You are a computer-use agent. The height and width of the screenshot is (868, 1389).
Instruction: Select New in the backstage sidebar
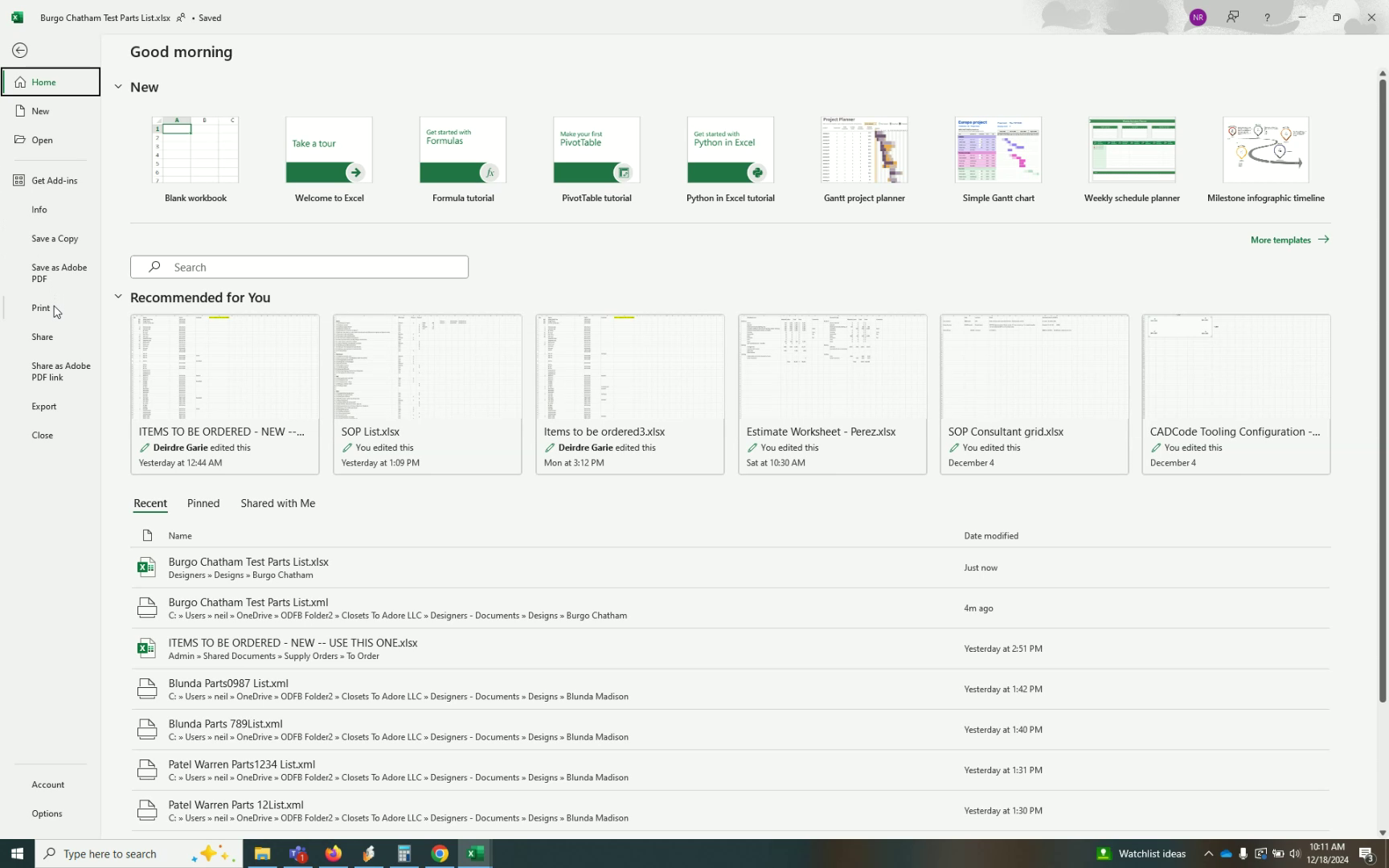pos(51,111)
